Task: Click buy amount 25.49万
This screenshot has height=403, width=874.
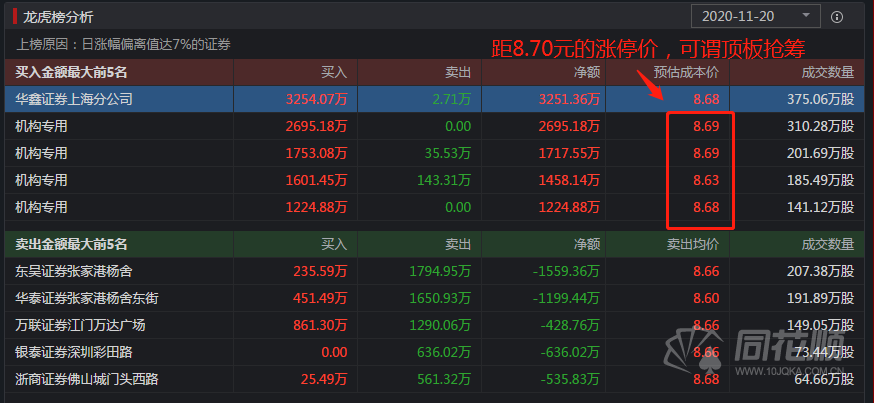Action: tap(323, 379)
